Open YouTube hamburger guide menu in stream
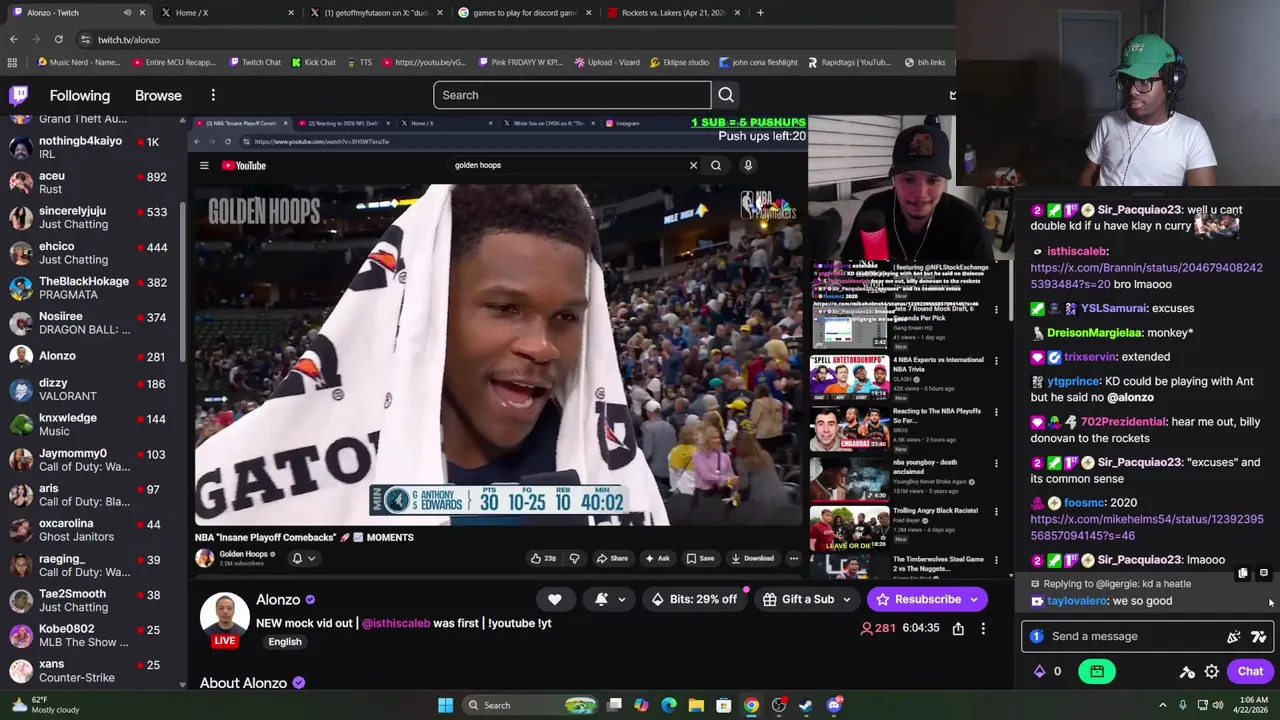1280x720 pixels. pyautogui.click(x=204, y=166)
